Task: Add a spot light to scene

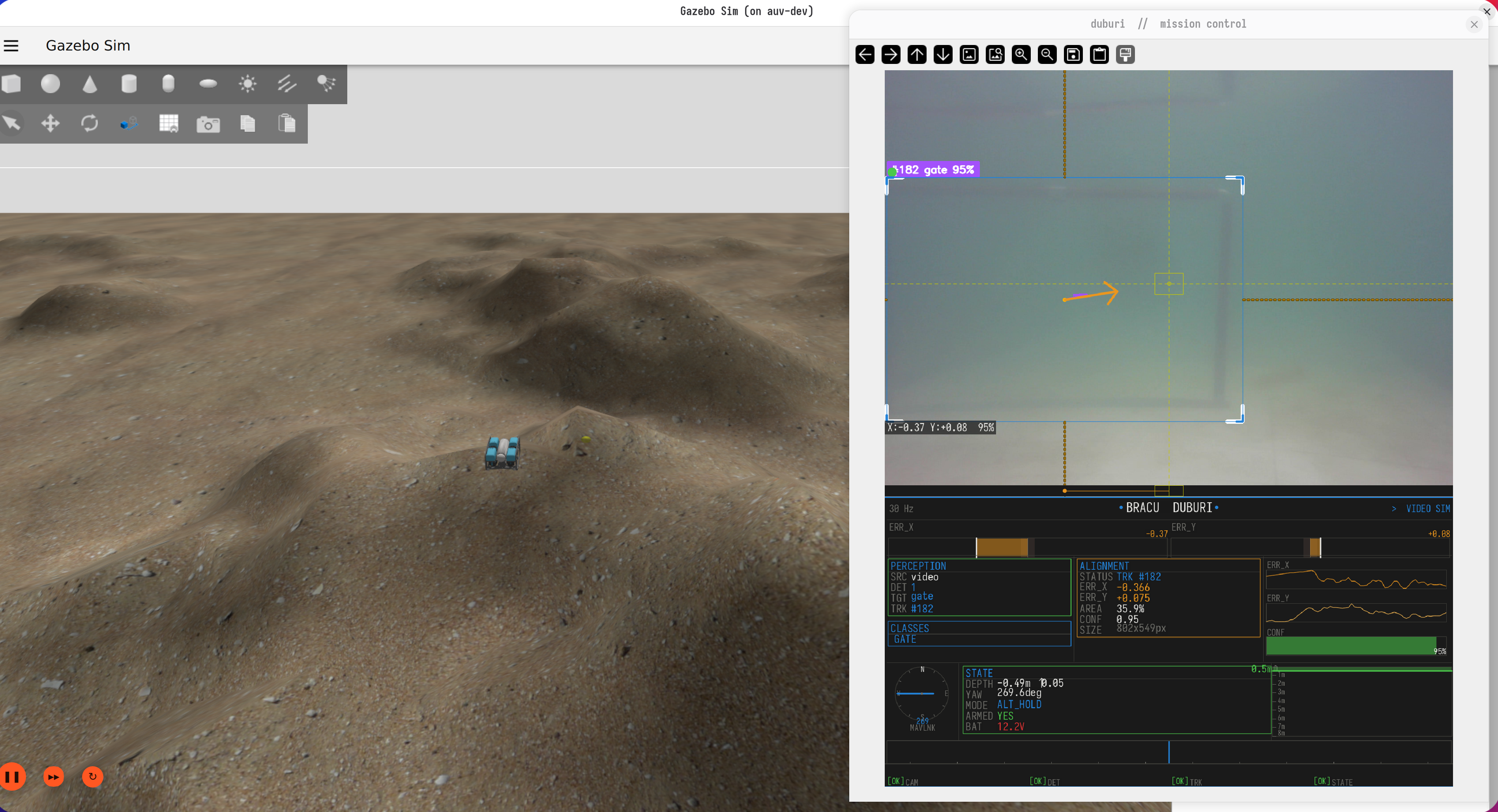Action: 326,84
